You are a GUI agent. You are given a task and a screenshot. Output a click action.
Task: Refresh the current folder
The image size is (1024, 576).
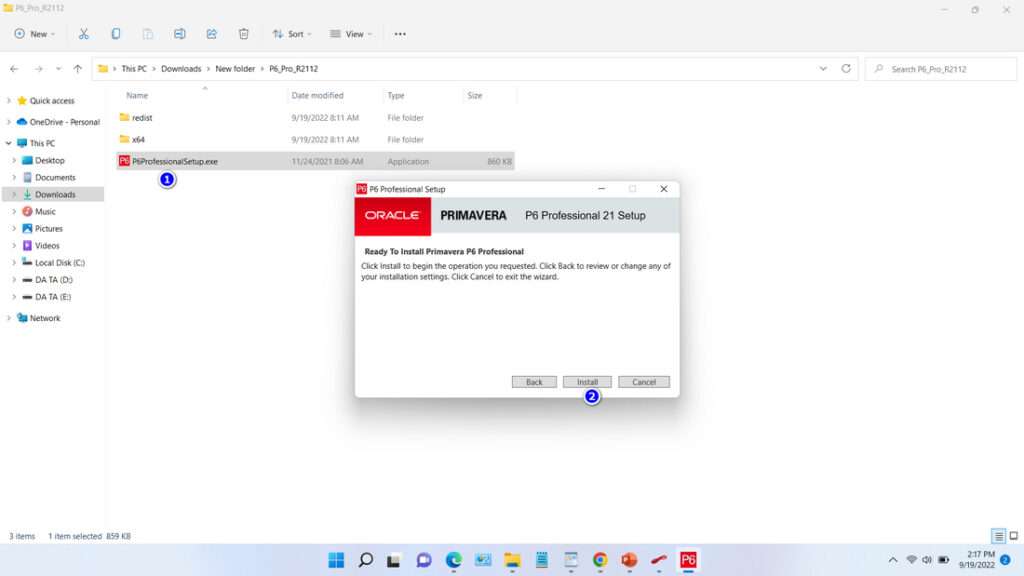(x=846, y=69)
